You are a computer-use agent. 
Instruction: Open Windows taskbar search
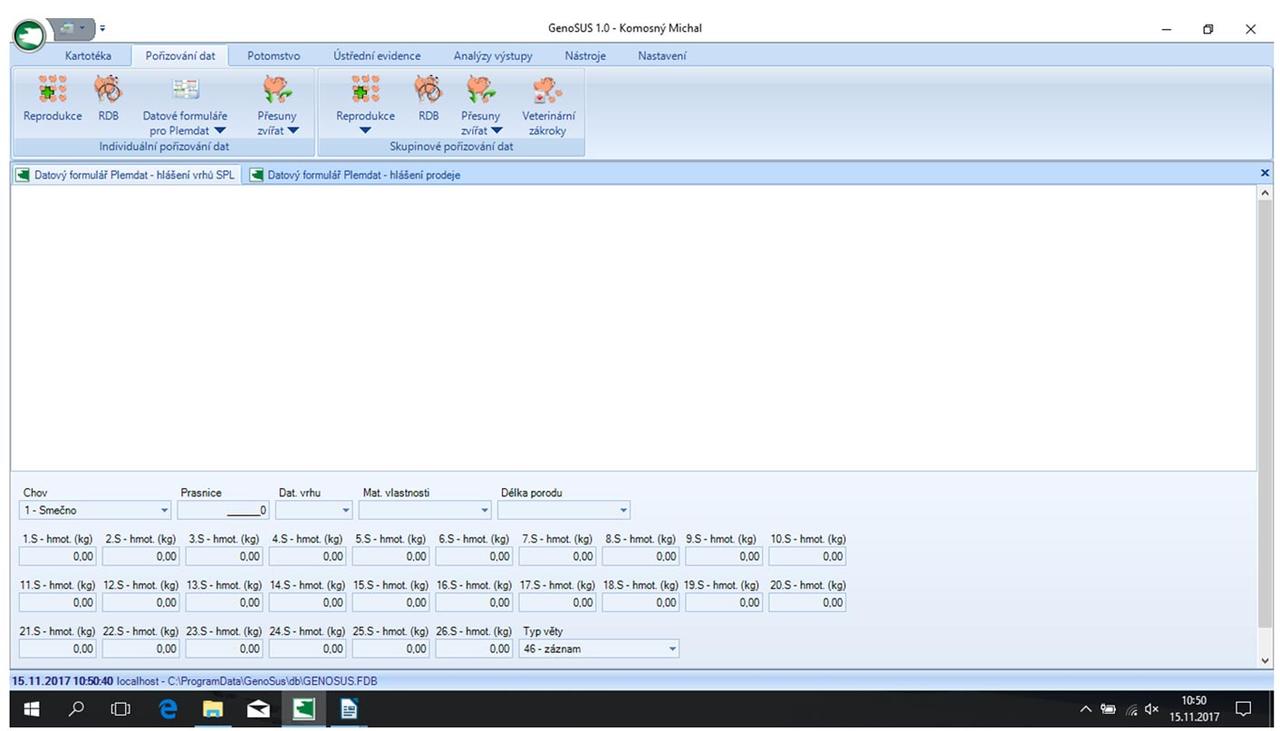pyautogui.click(x=76, y=709)
